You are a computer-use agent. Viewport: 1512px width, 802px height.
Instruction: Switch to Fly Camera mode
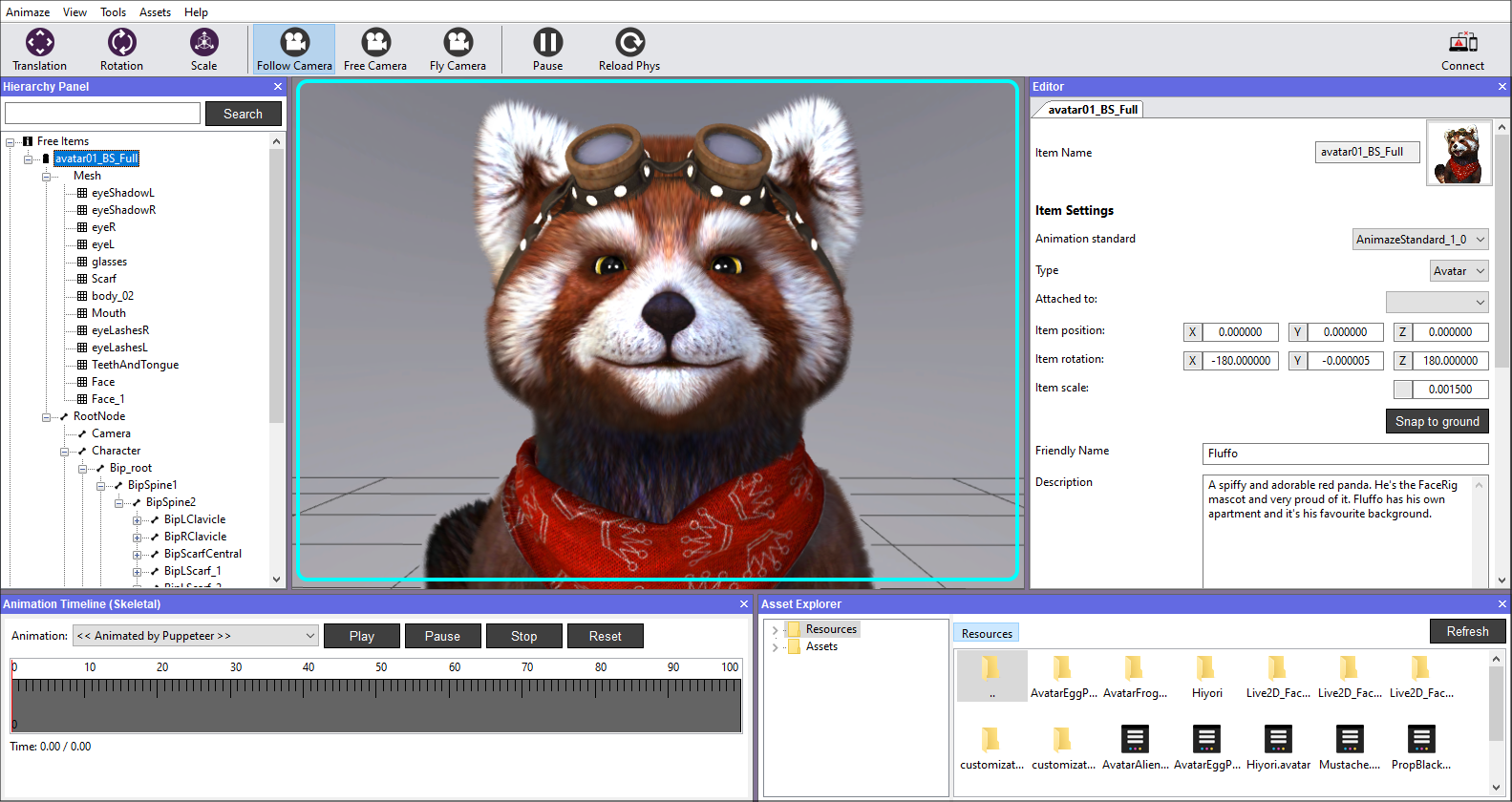click(458, 50)
